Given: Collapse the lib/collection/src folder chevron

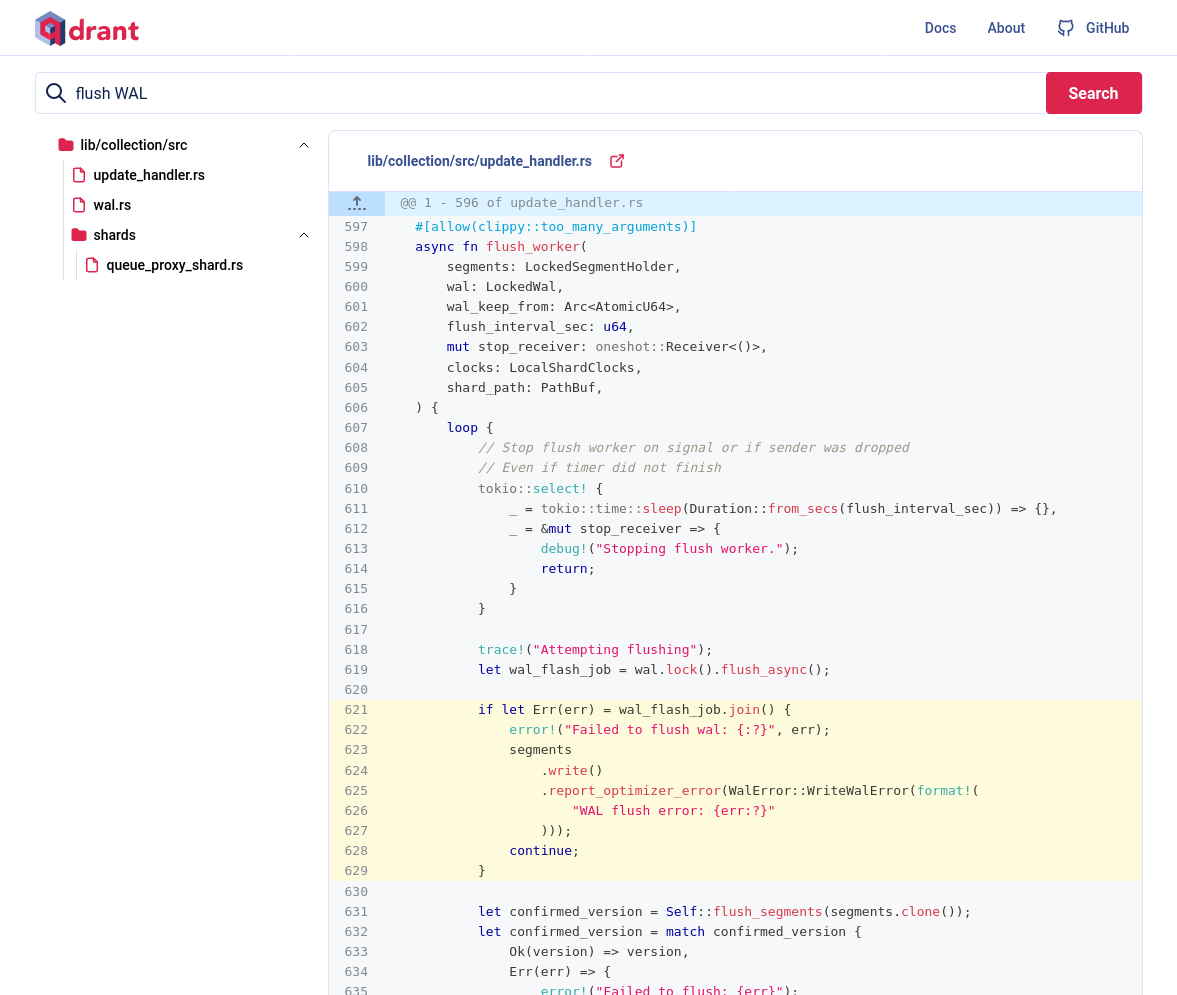Looking at the screenshot, I should (304, 145).
